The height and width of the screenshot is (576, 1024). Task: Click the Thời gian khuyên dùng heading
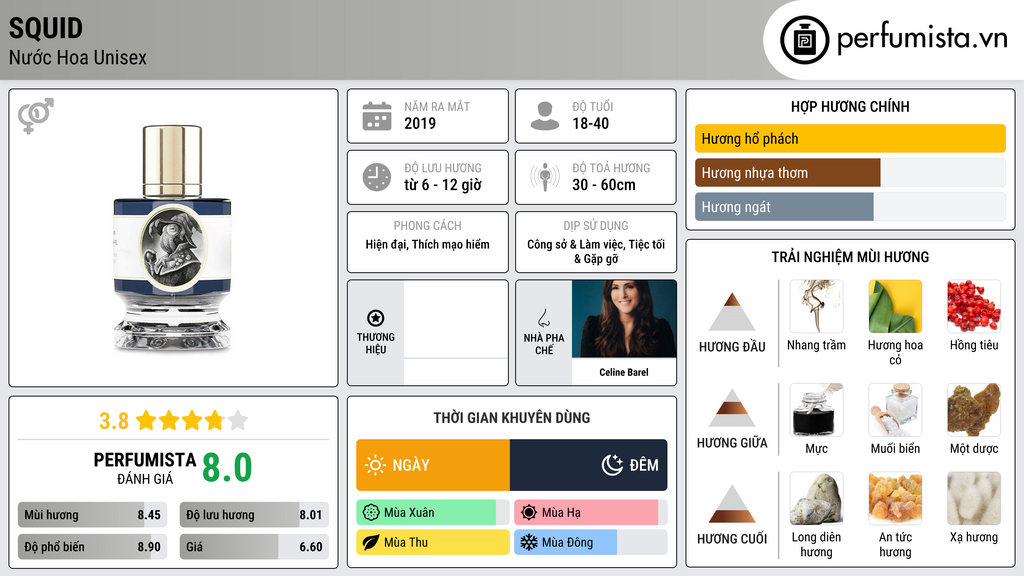pos(512,418)
